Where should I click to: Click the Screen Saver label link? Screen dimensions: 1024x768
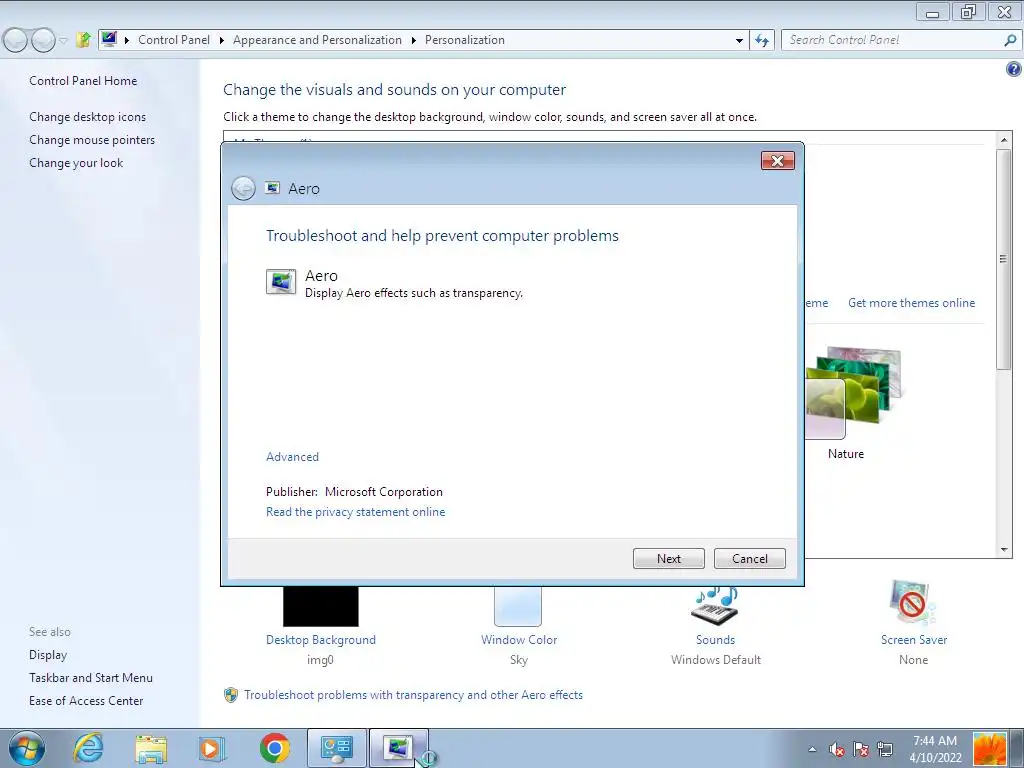tap(913, 640)
